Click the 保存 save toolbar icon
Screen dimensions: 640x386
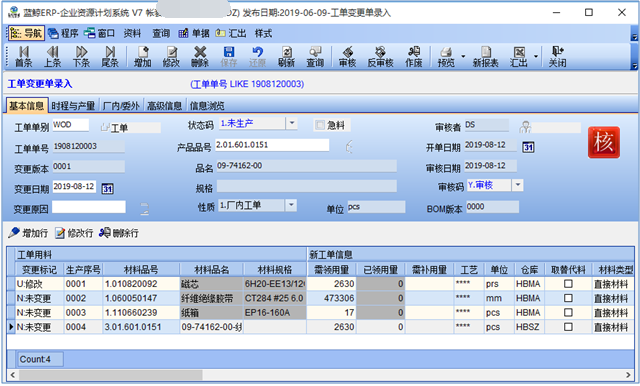pos(229,56)
